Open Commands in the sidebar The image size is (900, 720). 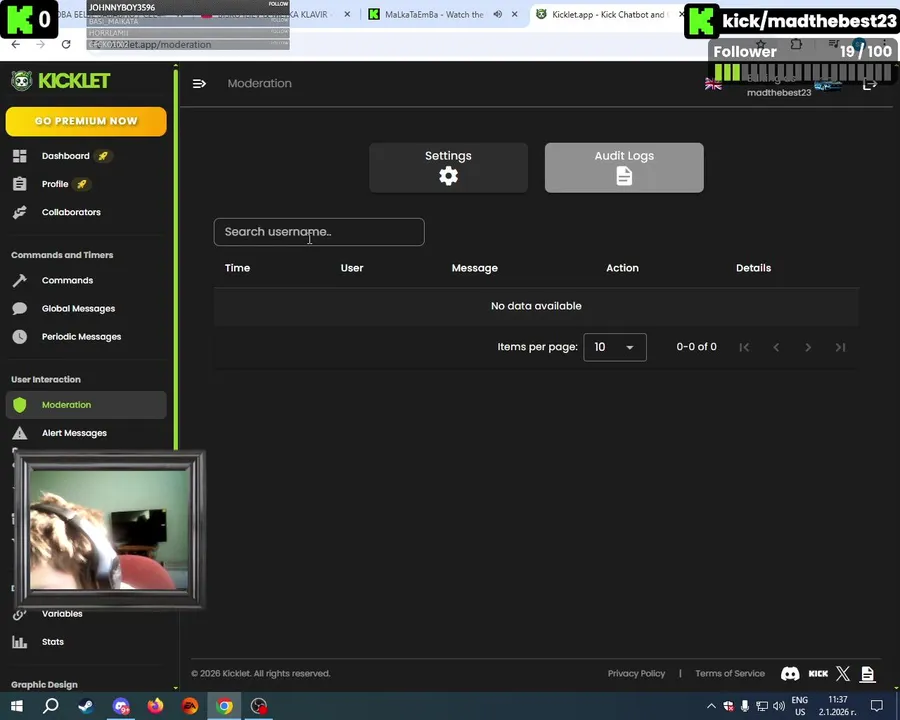[x=86, y=280]
